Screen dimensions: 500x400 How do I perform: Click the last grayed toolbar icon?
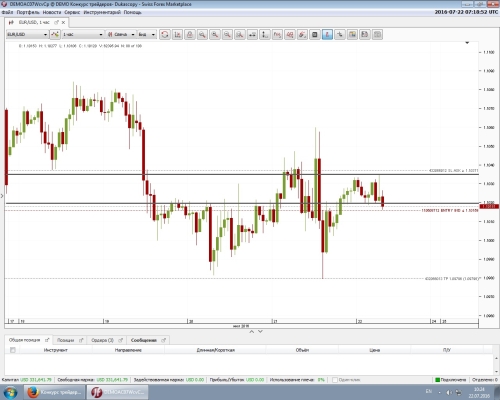point(377,34)
